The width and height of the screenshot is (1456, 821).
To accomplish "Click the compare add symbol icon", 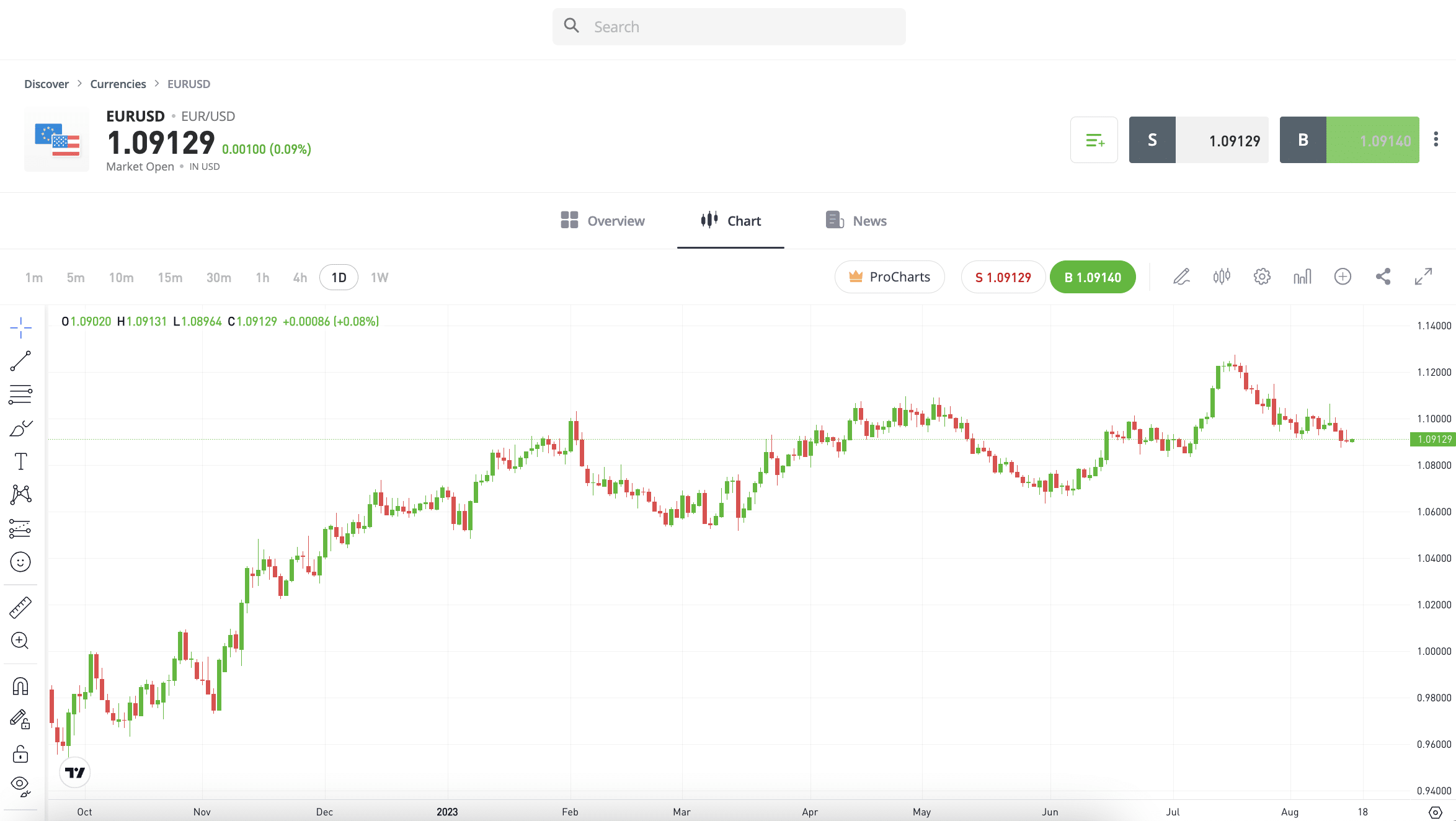I will (1343, 277).
